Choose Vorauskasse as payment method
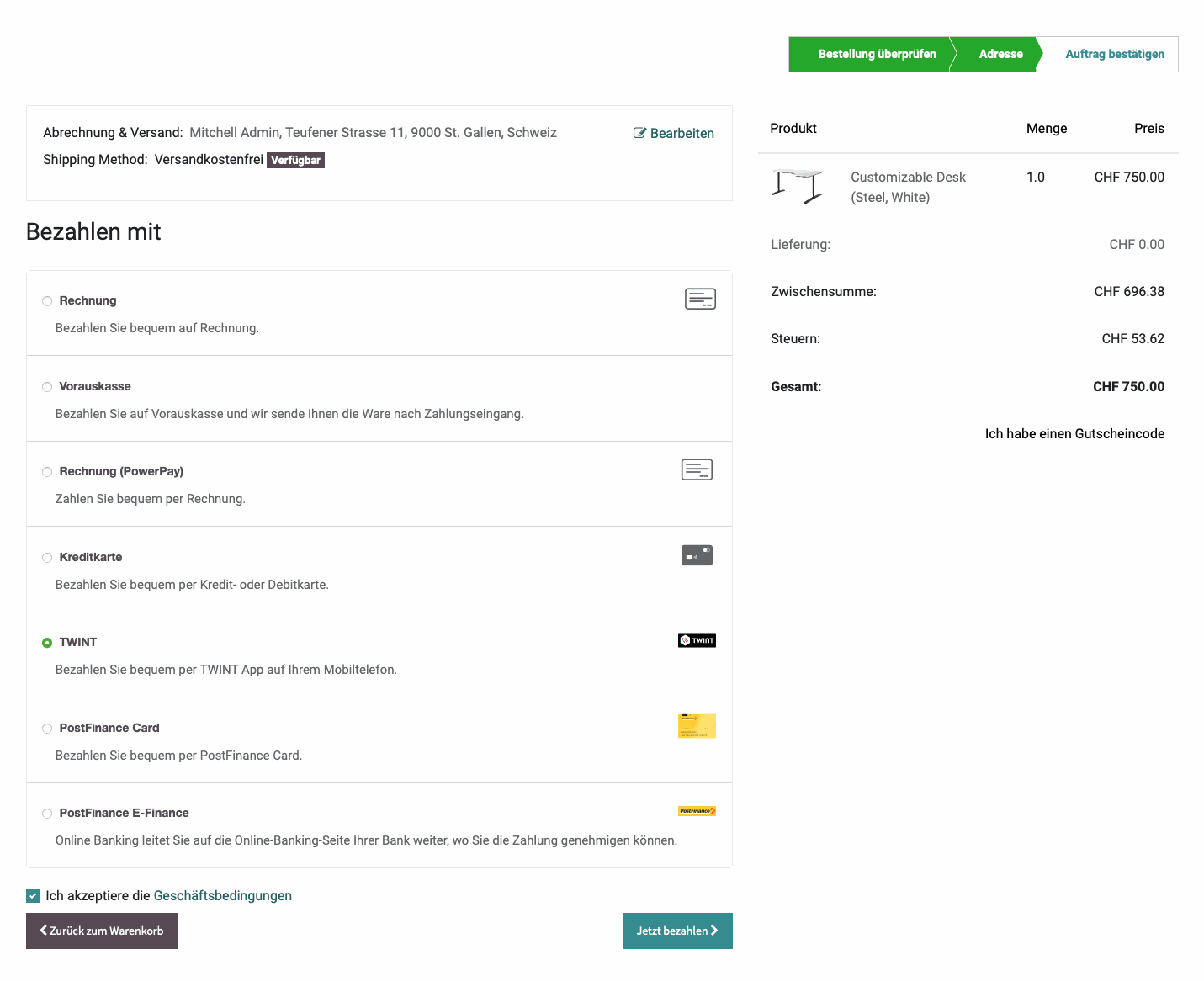1204x981 pixels. tap(47, 387)
